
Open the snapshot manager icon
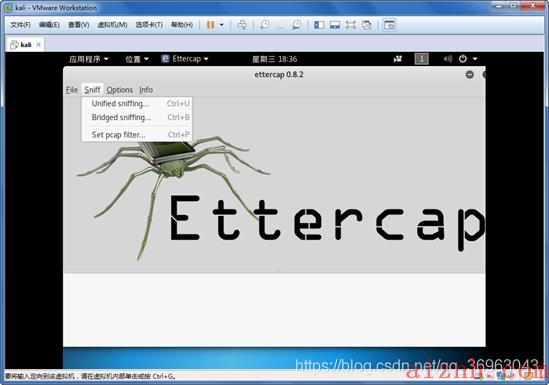click(x=297, y=25)
